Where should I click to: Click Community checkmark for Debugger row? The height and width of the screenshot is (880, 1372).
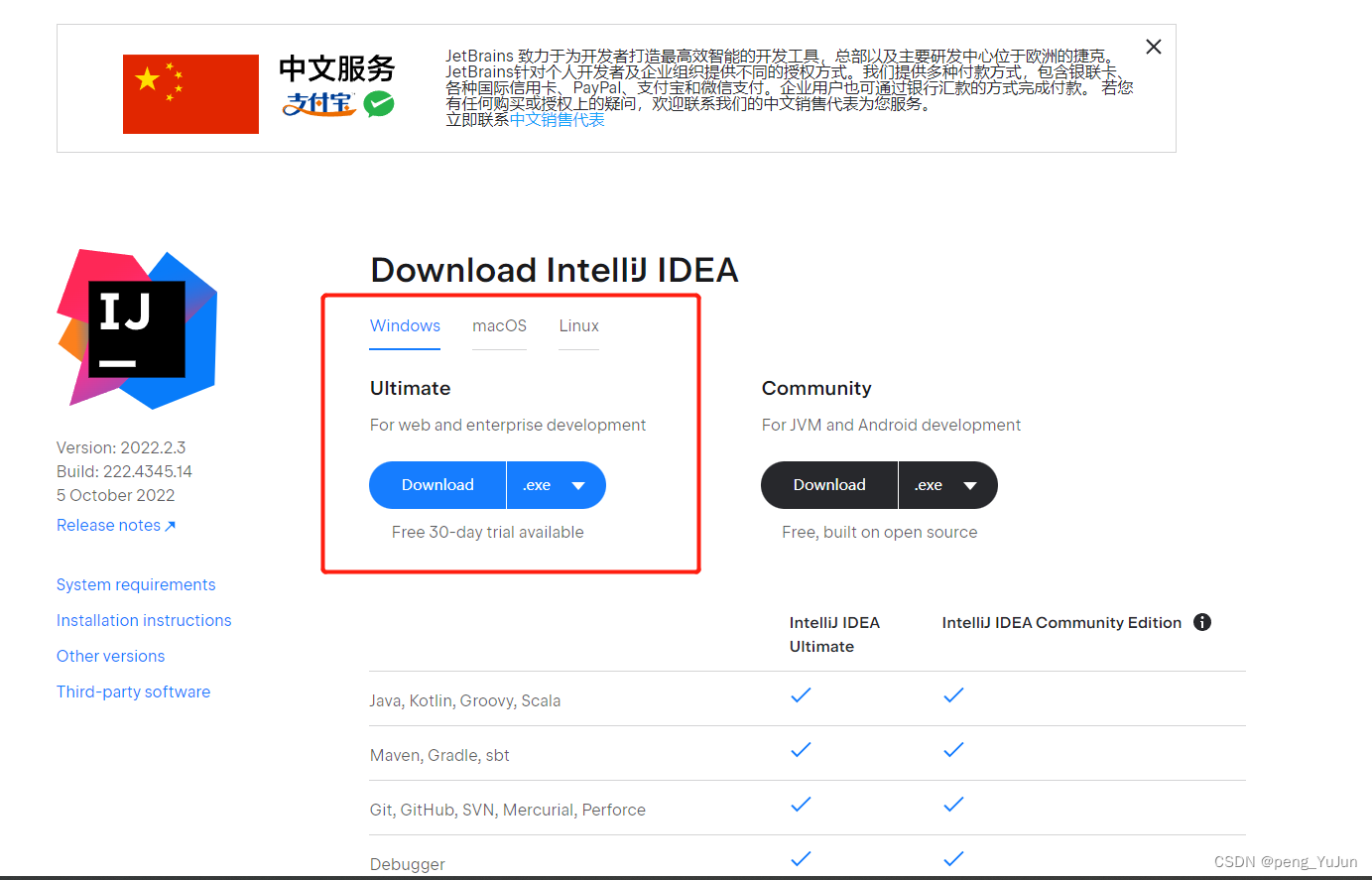pyautogui.click(x=953, y=859)
